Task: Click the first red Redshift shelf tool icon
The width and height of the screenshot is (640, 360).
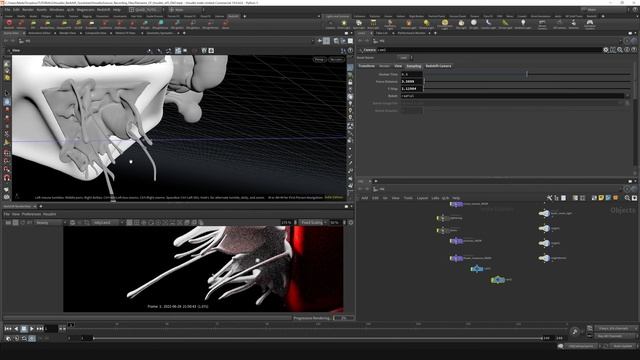Action: coord(9,24)
